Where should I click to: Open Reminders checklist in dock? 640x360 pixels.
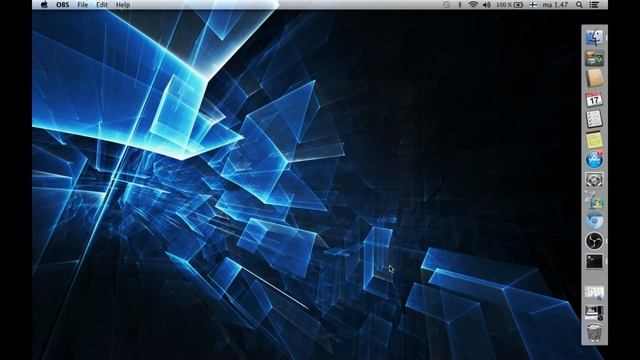tap(594, 119)
